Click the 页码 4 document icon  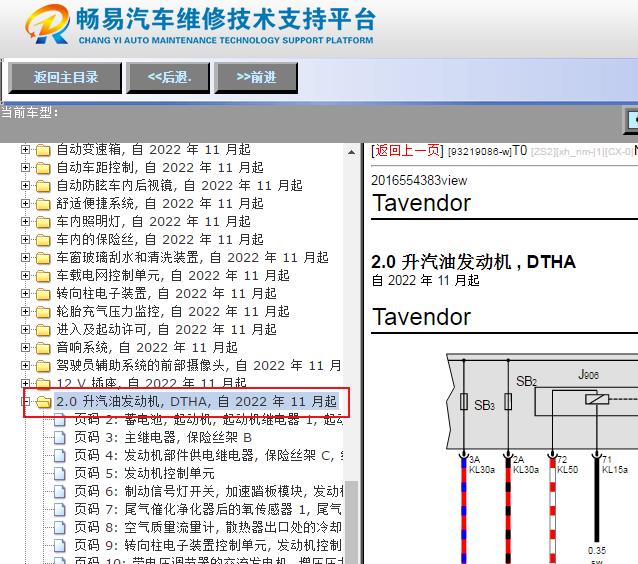(60, 456)
